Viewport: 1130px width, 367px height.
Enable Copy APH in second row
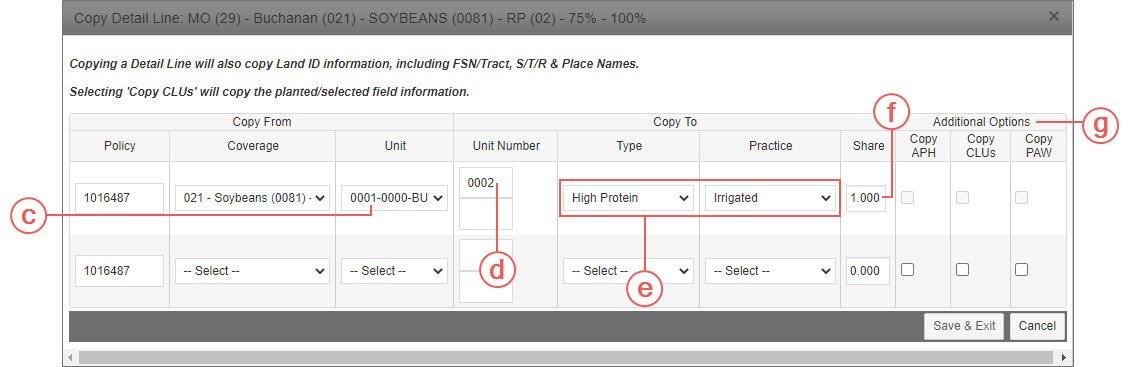[x=908, y=270]
